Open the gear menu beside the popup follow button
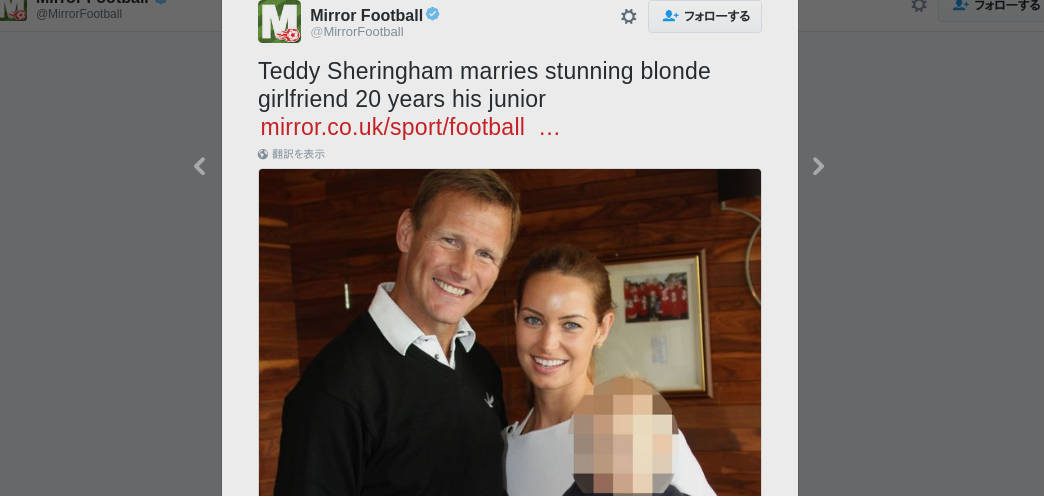Viewport: 1044px width, 496px height. click(x=629, y=17)
